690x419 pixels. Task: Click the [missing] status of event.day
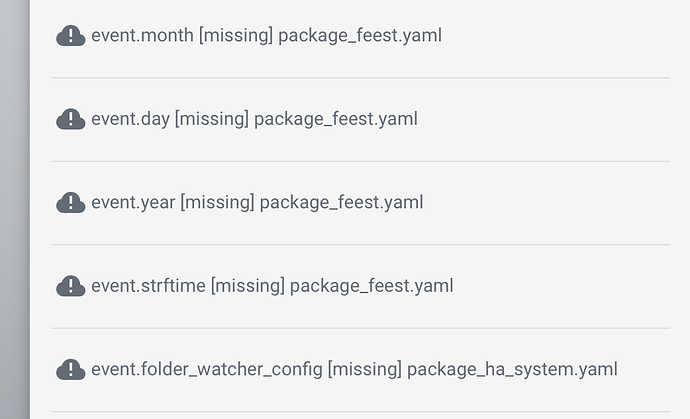click(212, 119)
